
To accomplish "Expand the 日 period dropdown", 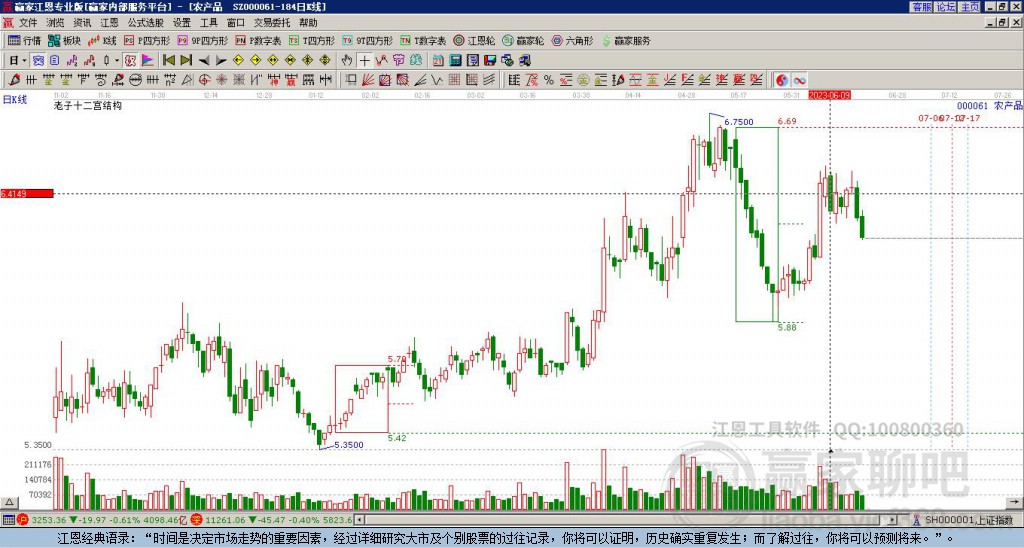I will [24, 61].
